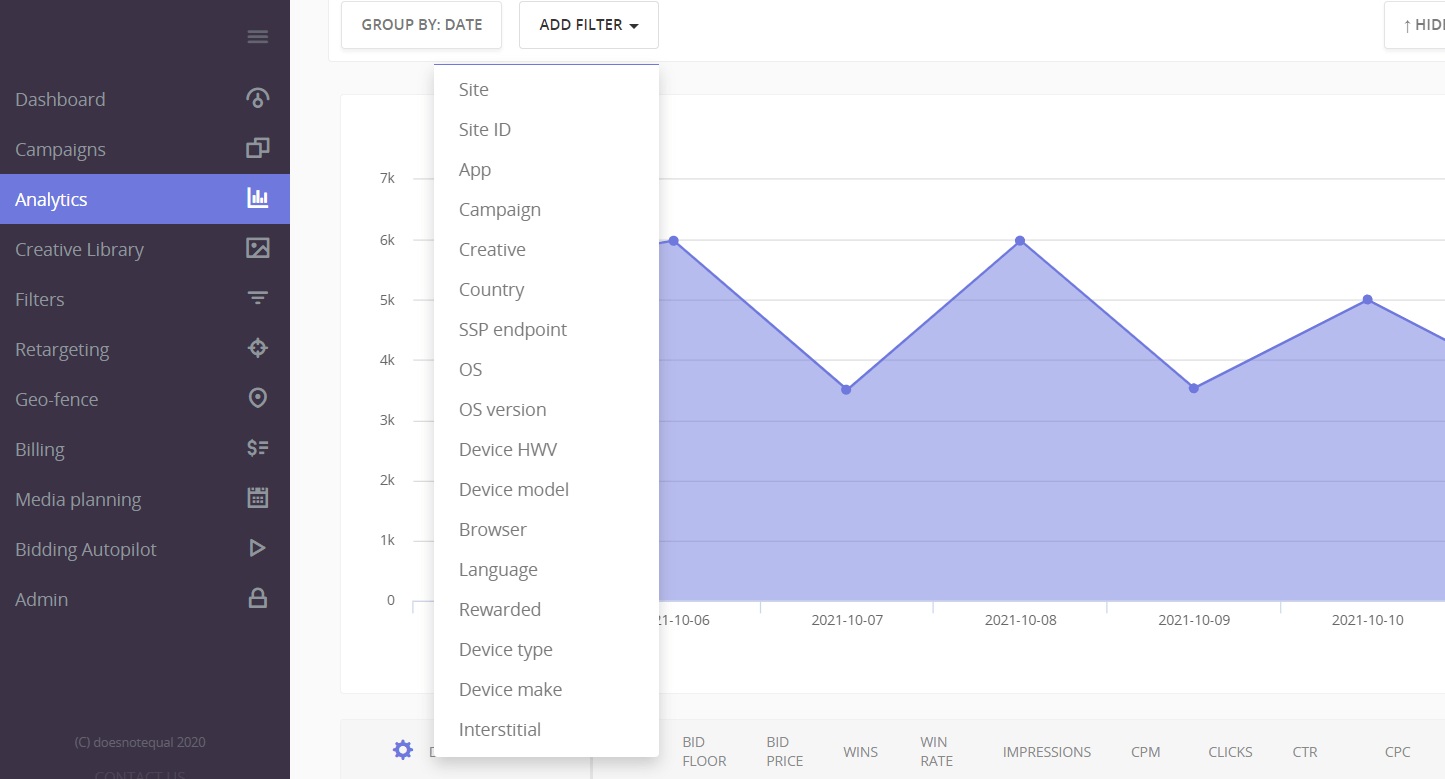Click the Geo-fence pin icon
The height and width of the screenshot is (779, 1445).
(258, 398)
